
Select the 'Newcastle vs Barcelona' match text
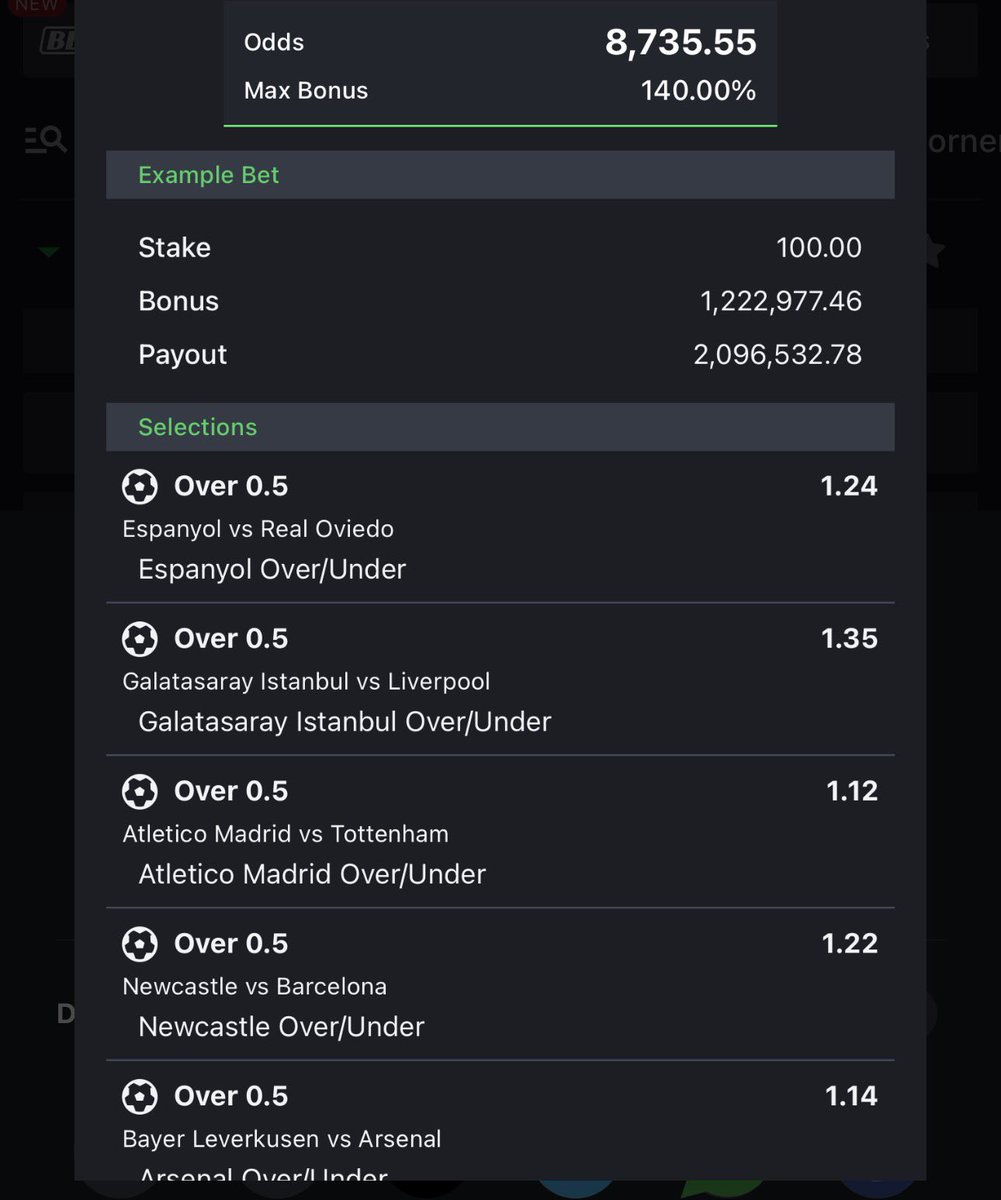click(x=254, y=987)
